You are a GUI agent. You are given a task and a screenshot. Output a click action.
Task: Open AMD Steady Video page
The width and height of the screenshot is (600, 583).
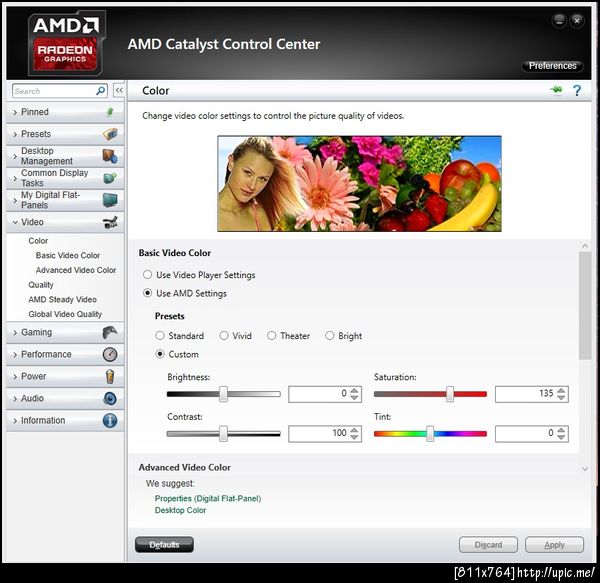coord(62,300)
